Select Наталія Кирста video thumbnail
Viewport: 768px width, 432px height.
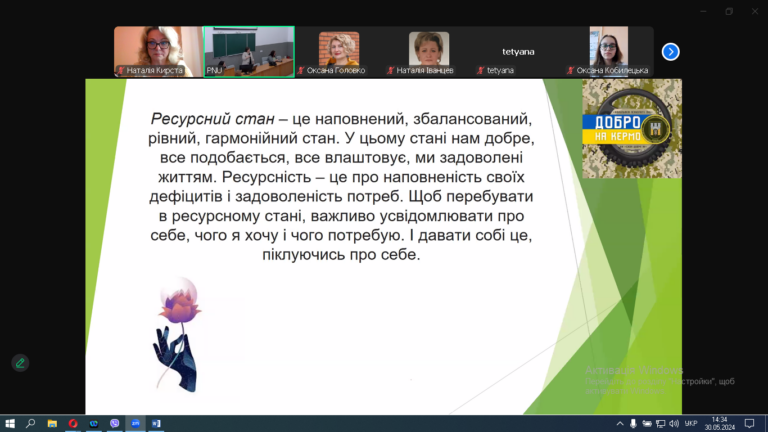tap(158, 51)
